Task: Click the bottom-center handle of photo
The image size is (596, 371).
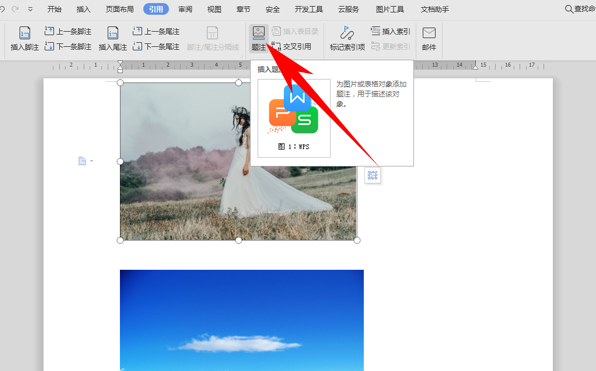Action: [238, 240]
